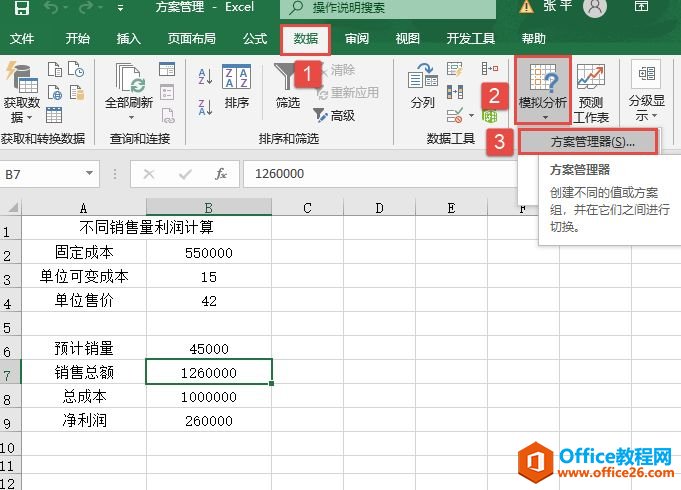Click 高级 advanced filter button
Image resolution: width=681 pixels, height=490 pixels.
tap(334, 116)
